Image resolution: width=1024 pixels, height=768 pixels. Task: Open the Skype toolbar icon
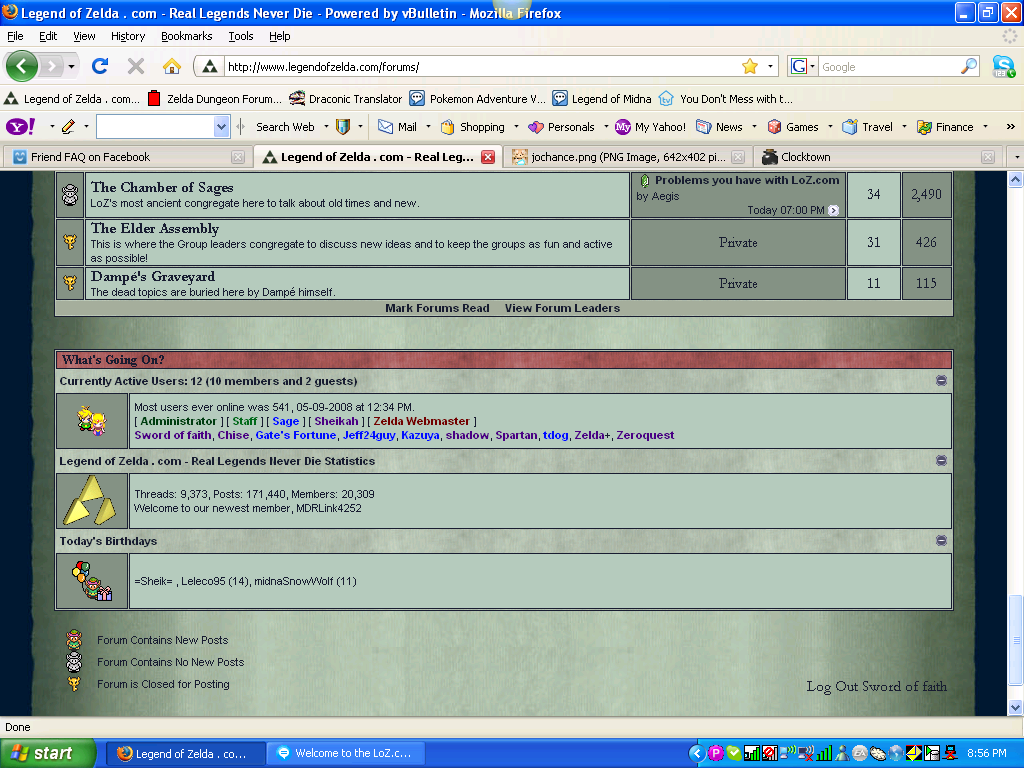pos(1004,67)
